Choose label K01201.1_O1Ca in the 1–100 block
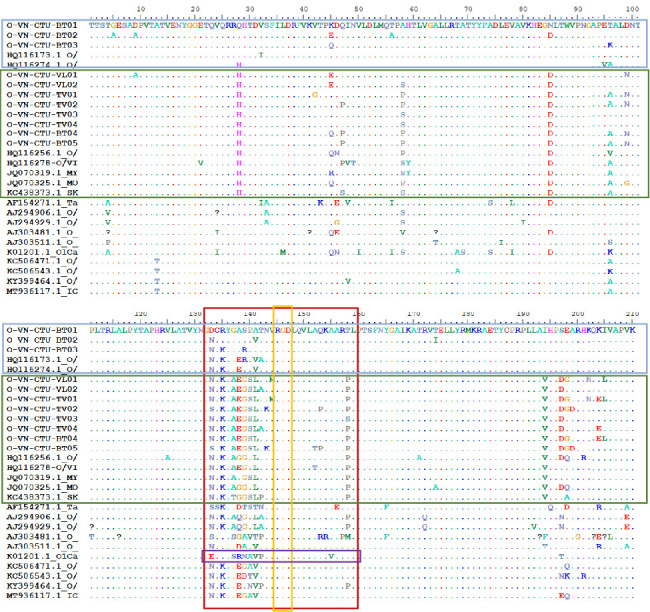The width and height of the screenshot is (650, 612). [42, 252]
